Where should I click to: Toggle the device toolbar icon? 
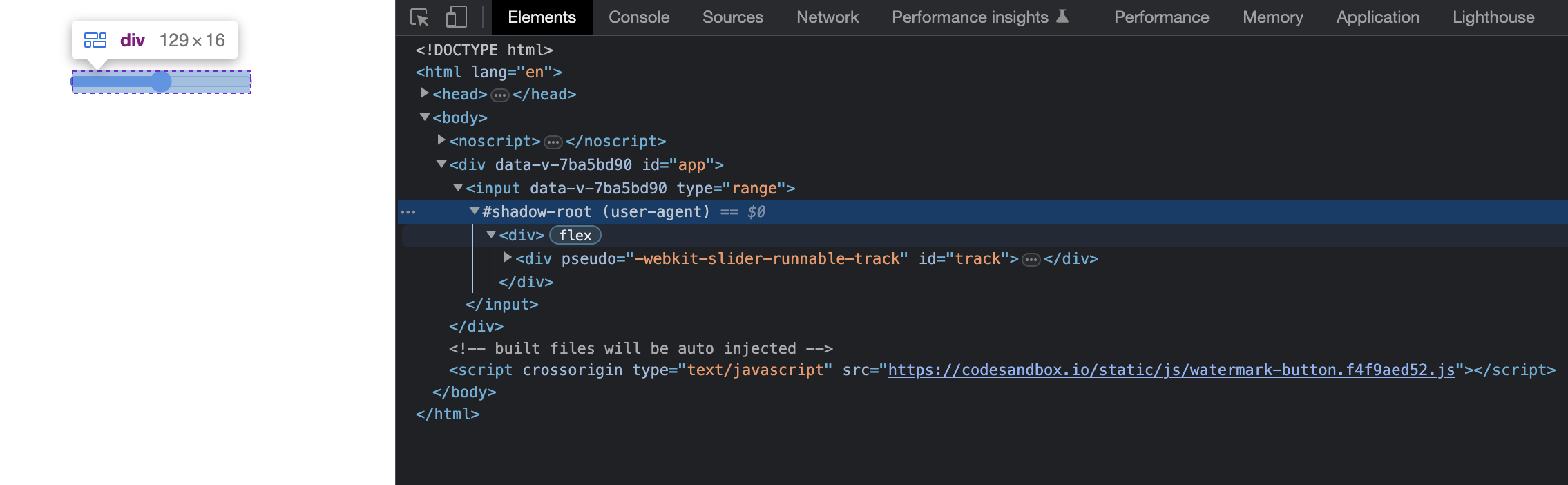(x=456, y=17)
